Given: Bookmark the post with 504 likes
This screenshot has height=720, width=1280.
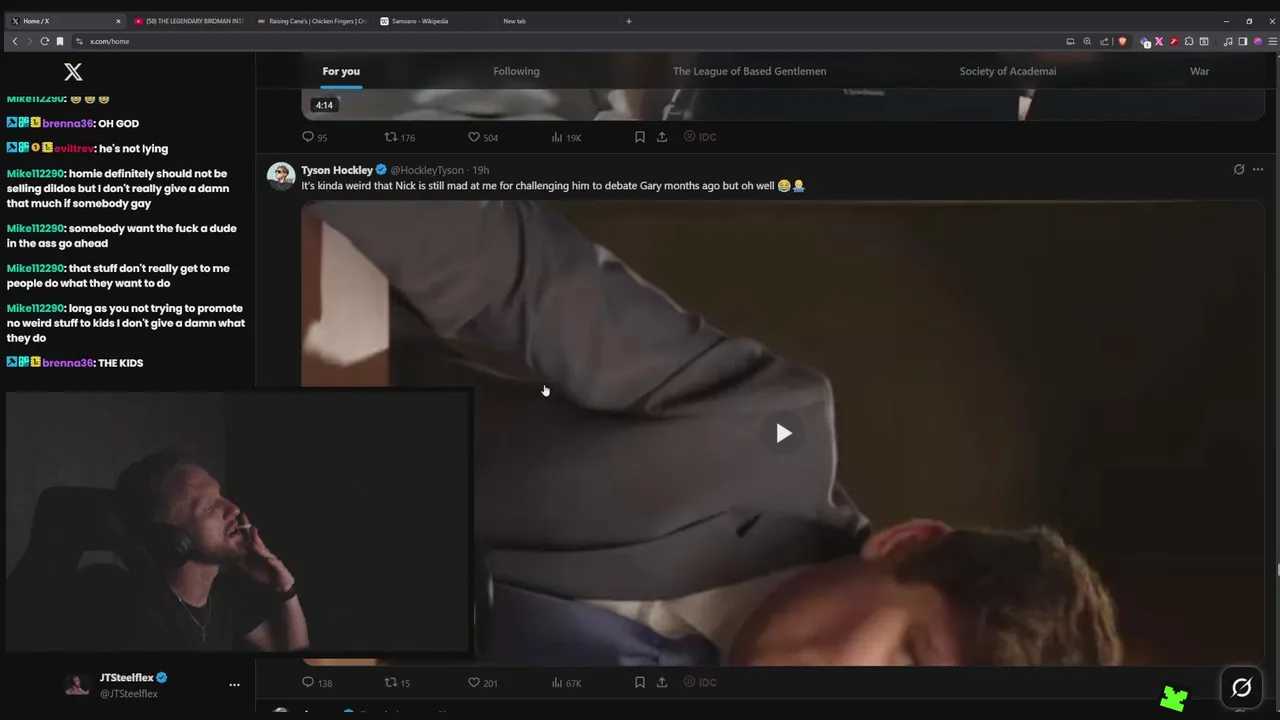Looking at the screenshot, I should 640,137.
